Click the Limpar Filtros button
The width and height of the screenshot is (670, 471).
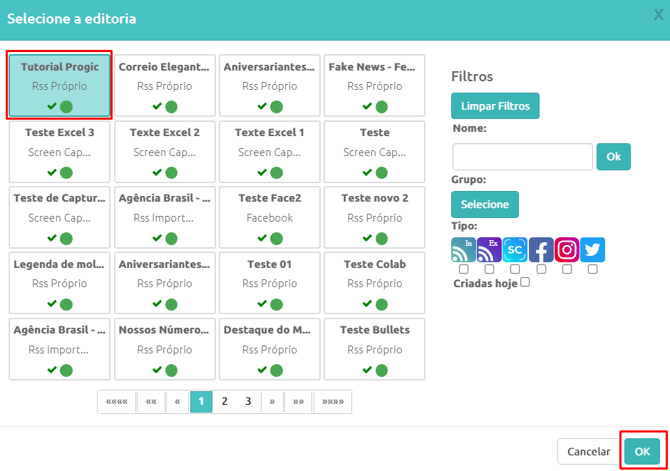tap(495, 106)
